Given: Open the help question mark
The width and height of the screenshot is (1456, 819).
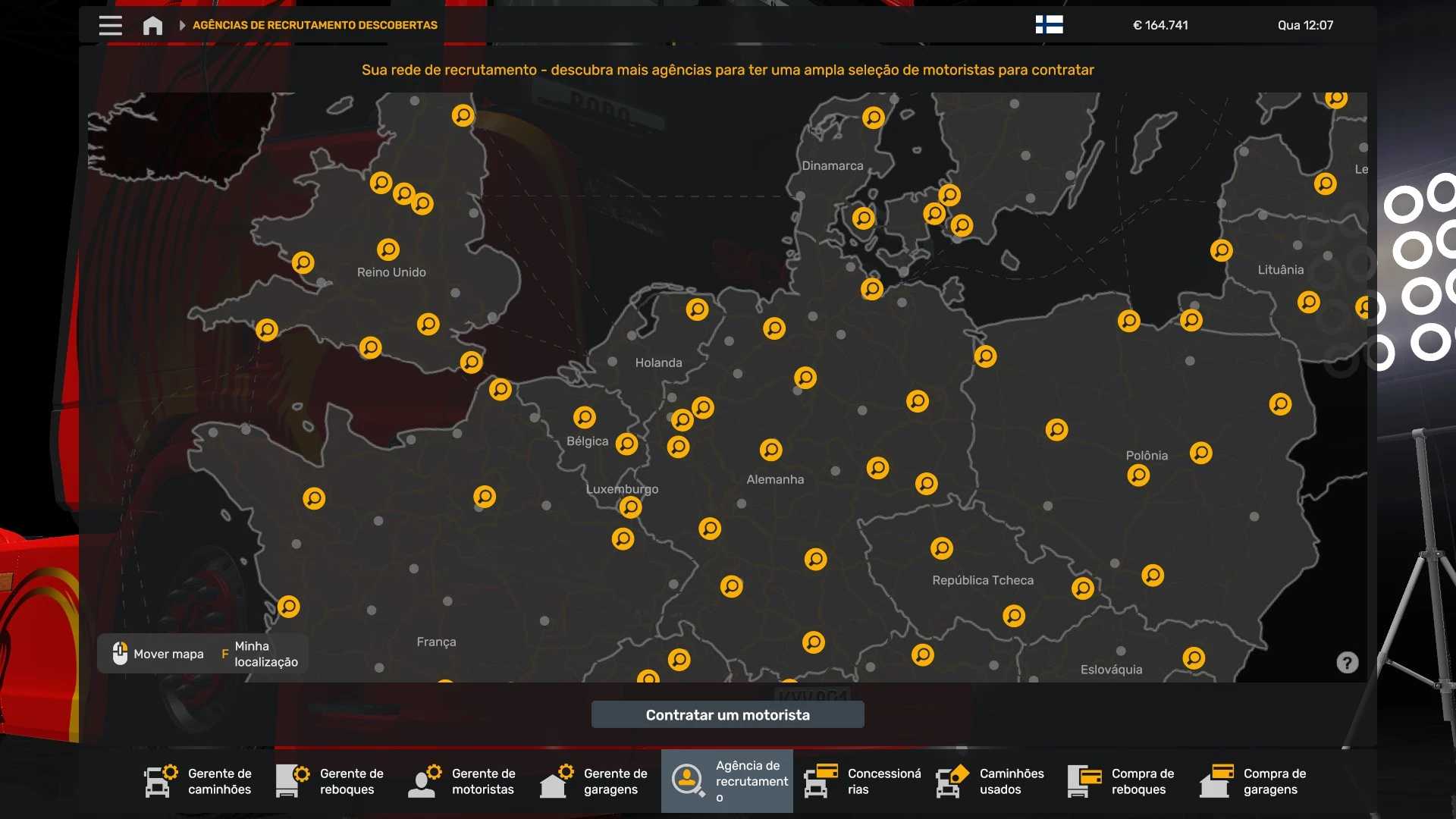Looking at the screenshot, I should pyautogui.click(x=1347, y=663).
